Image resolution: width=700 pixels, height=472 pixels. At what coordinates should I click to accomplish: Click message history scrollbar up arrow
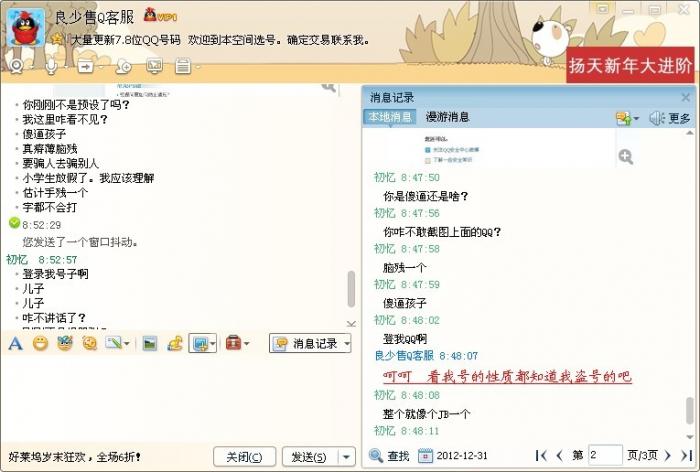(690, 133)
